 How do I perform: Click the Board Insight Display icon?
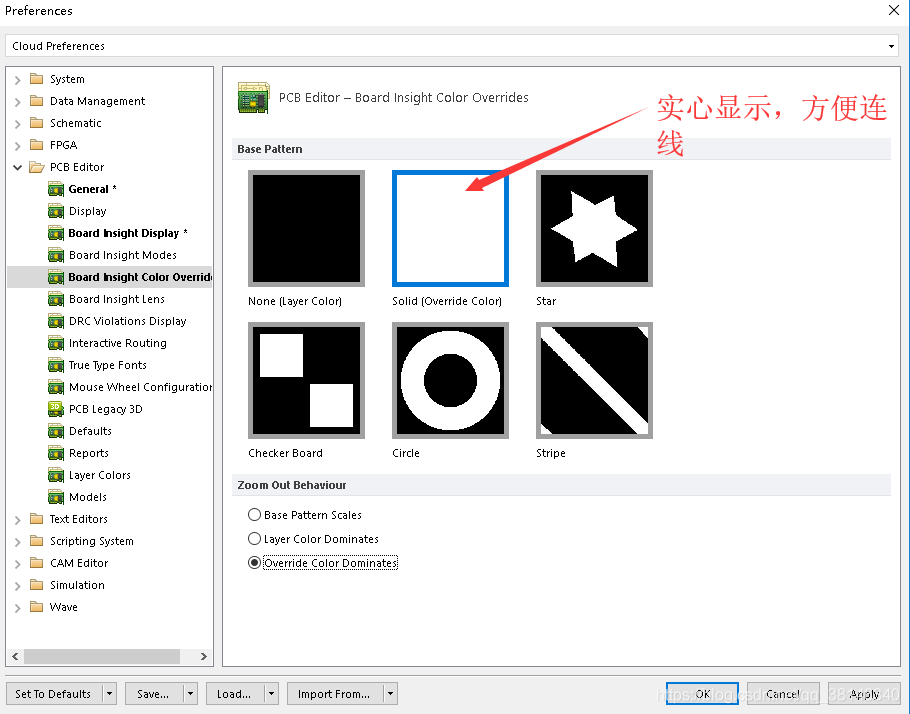(x=56, y=233)
